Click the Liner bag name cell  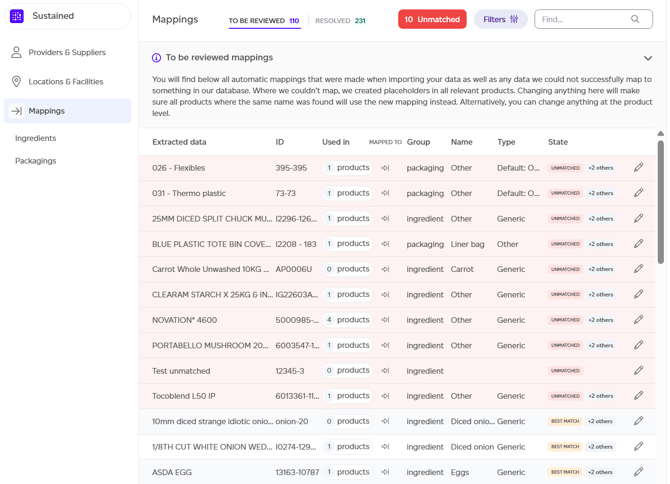coord(467,244)
